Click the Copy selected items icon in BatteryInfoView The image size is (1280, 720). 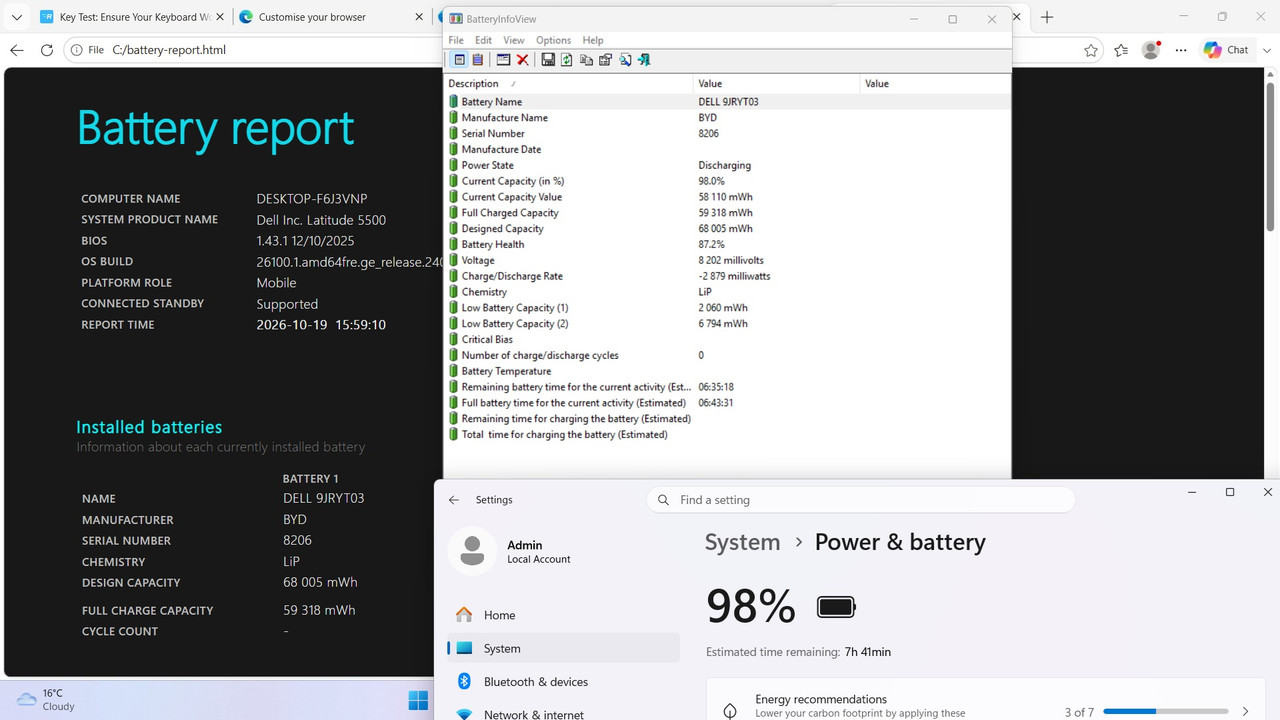[586, 60]
